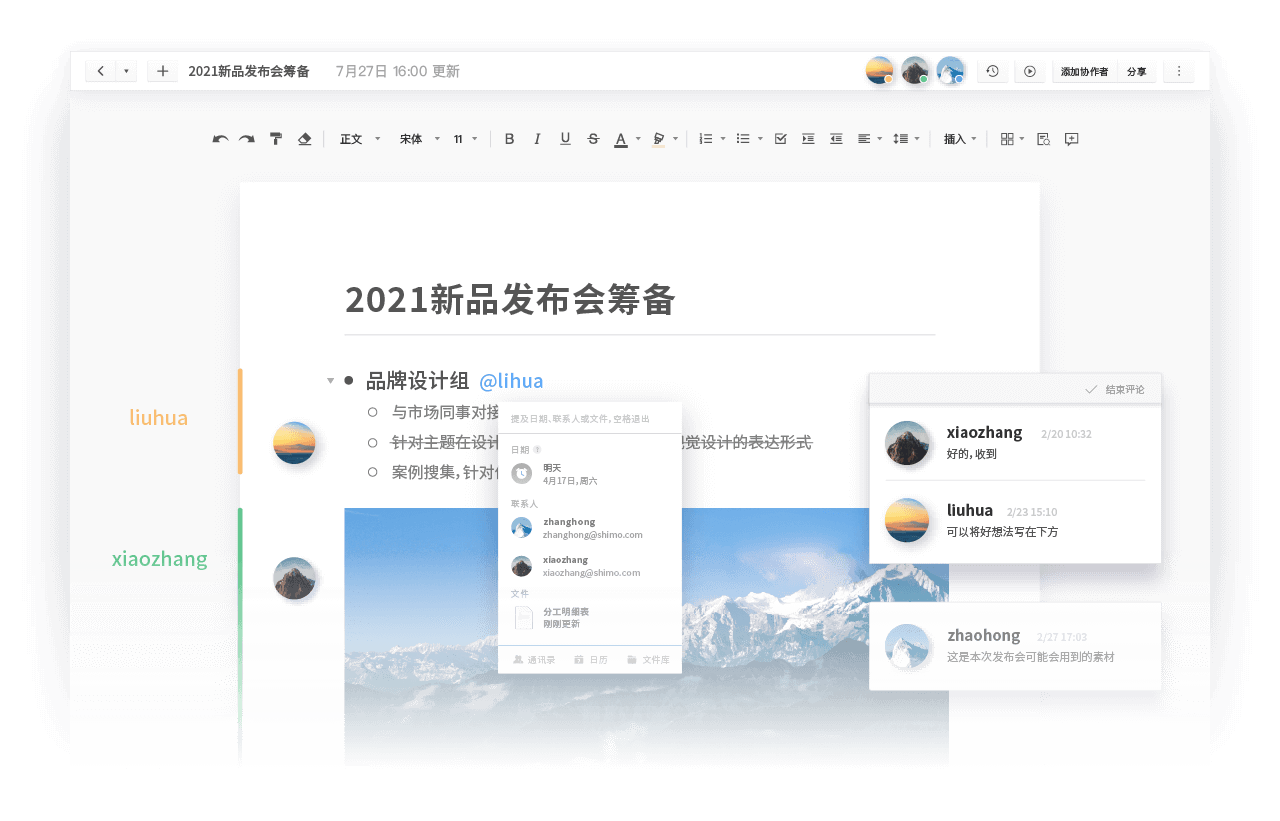
Task: Switch to 日历 calendar tab
Action: [590, 660]
